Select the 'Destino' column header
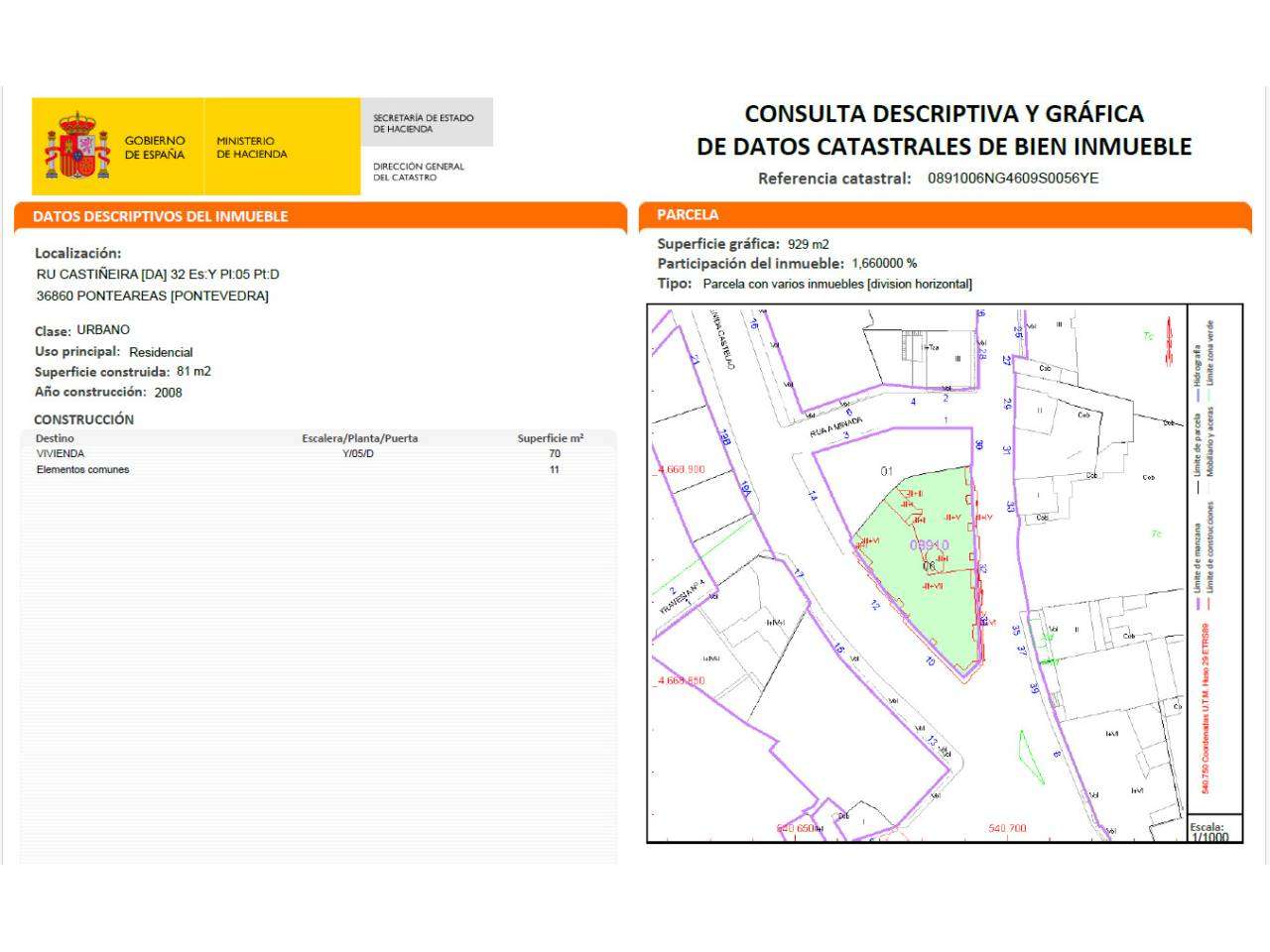 [55, 438]
